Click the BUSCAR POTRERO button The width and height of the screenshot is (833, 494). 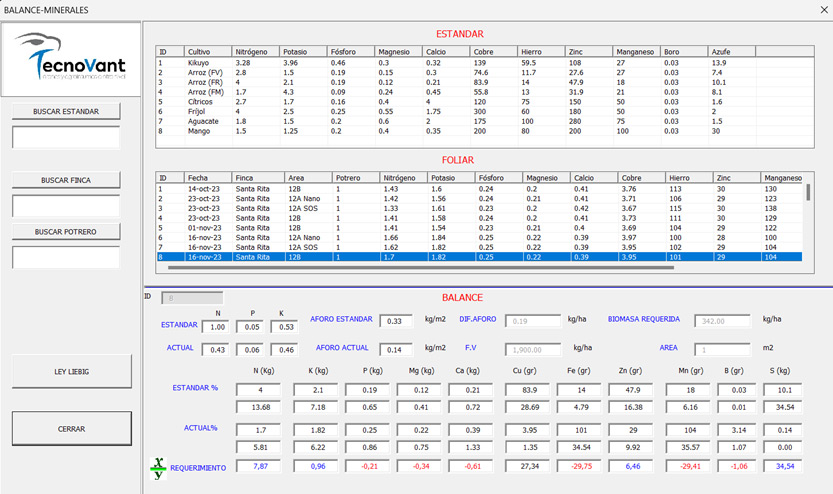coord(66,232)
